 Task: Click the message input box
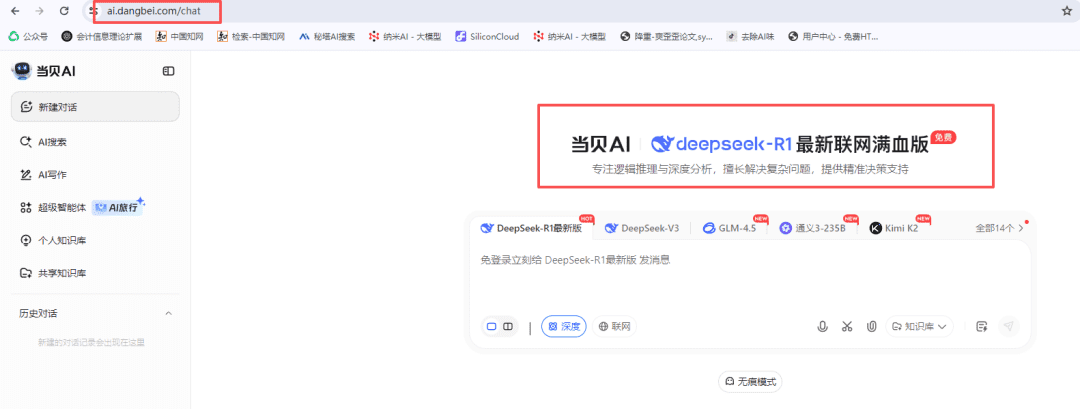750,275
